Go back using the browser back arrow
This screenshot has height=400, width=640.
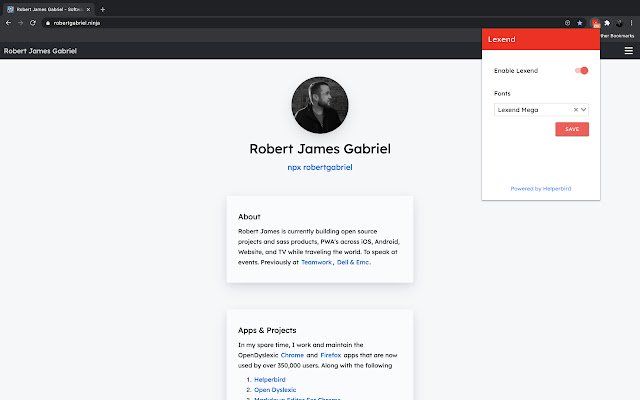tap(8, 23)
